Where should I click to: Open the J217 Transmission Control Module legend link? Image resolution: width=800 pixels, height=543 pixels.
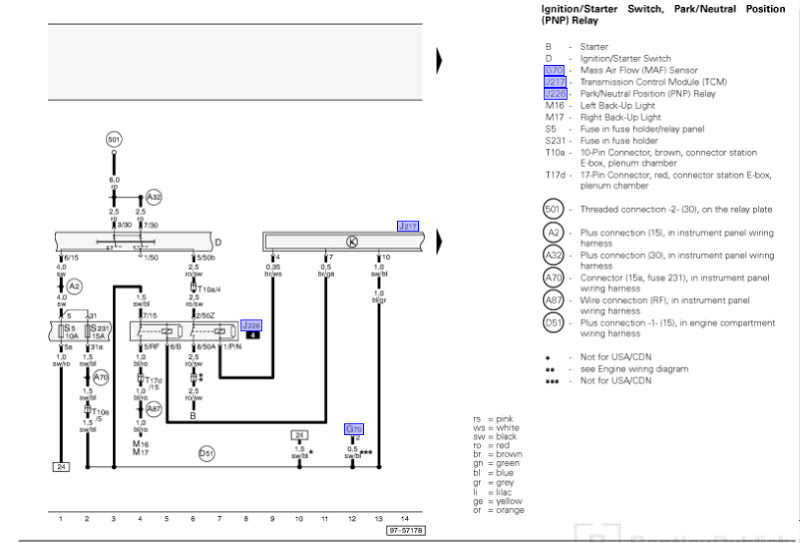tap(555, 82)
